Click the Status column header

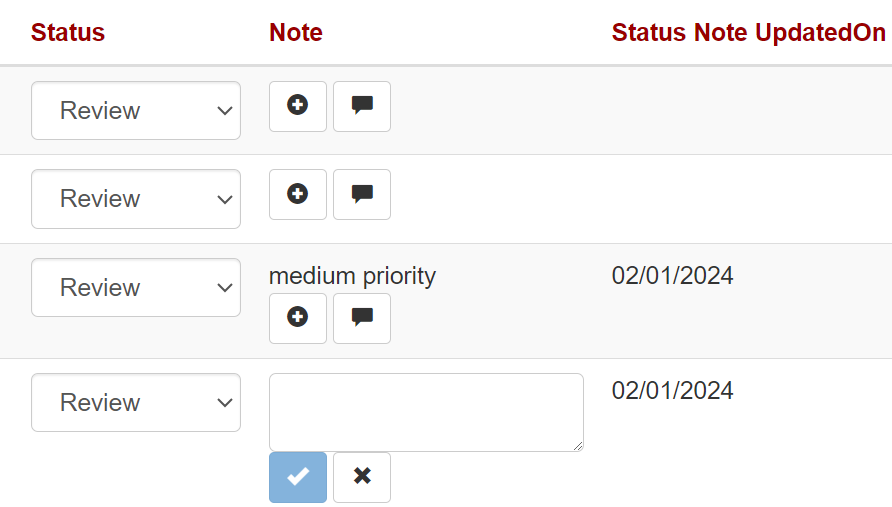(x=68, y=32)
